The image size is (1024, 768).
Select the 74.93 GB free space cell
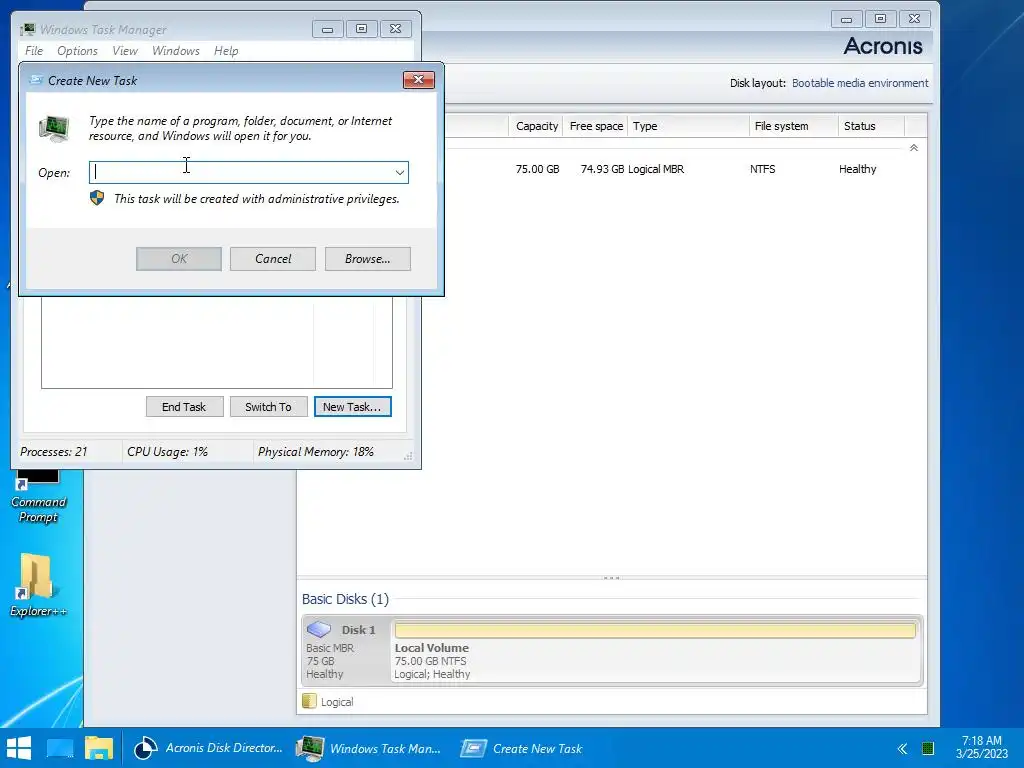click(602, 169)
